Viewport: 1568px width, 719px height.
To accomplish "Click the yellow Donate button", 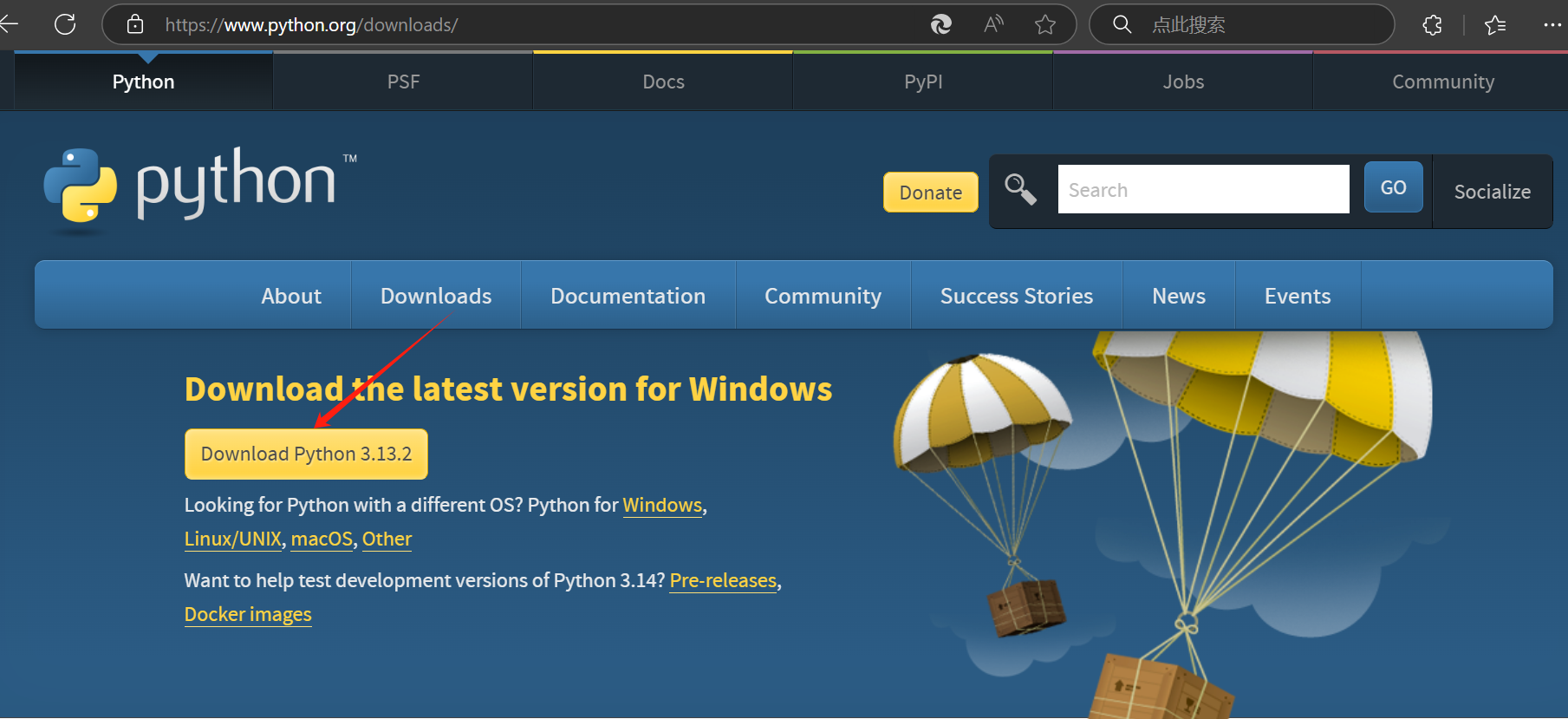I will pyautogui.click(x=931, y=193).
